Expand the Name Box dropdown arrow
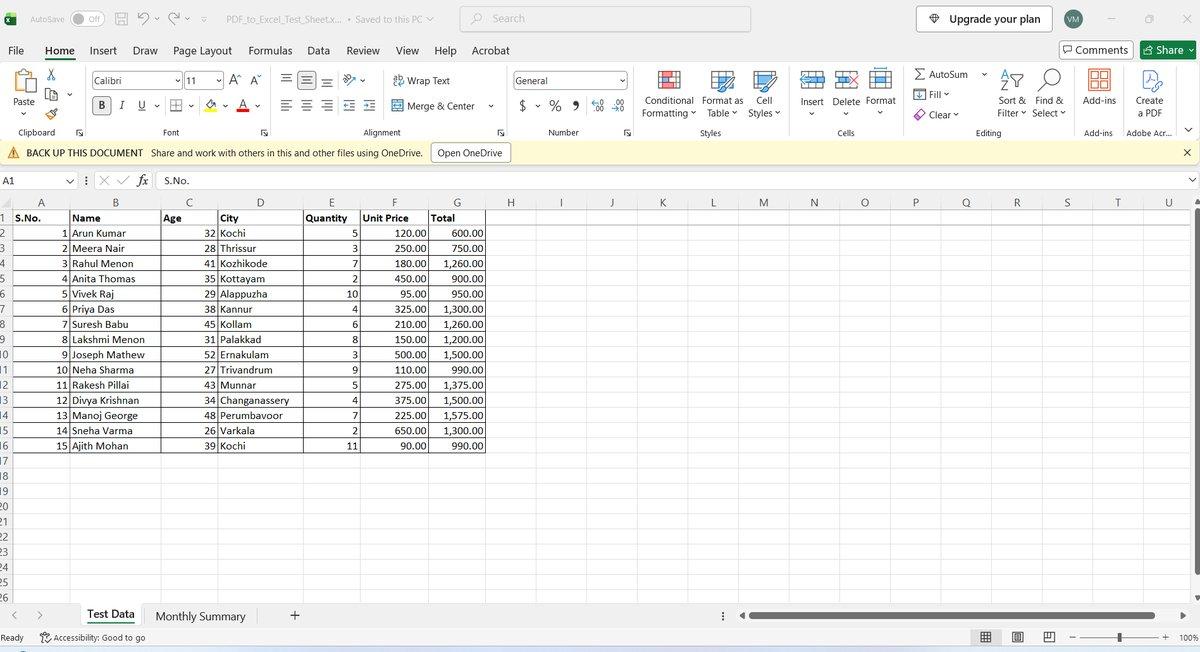 coord(70,181)
